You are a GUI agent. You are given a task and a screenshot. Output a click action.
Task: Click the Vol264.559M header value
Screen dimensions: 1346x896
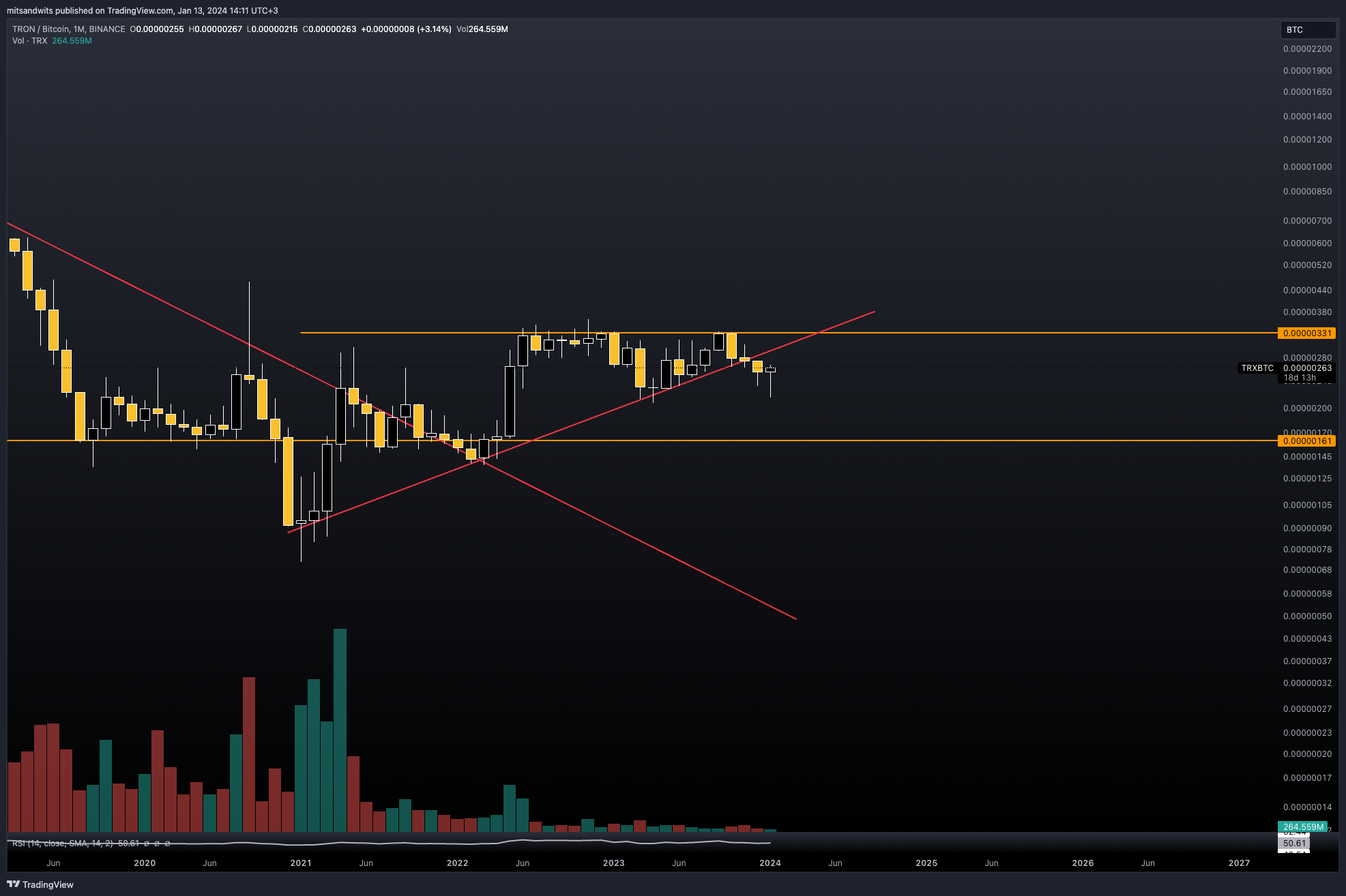tap(482, 29)
